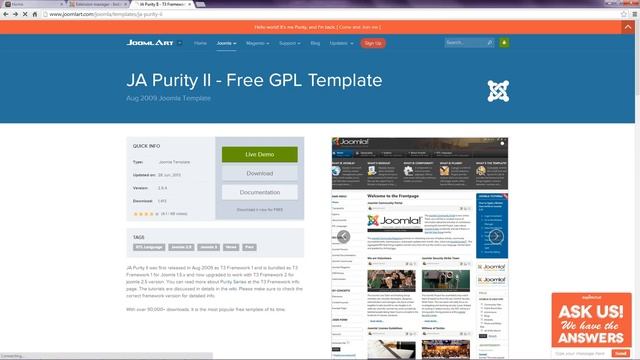Select the Joomla 2.5 tag

(181, 247)
